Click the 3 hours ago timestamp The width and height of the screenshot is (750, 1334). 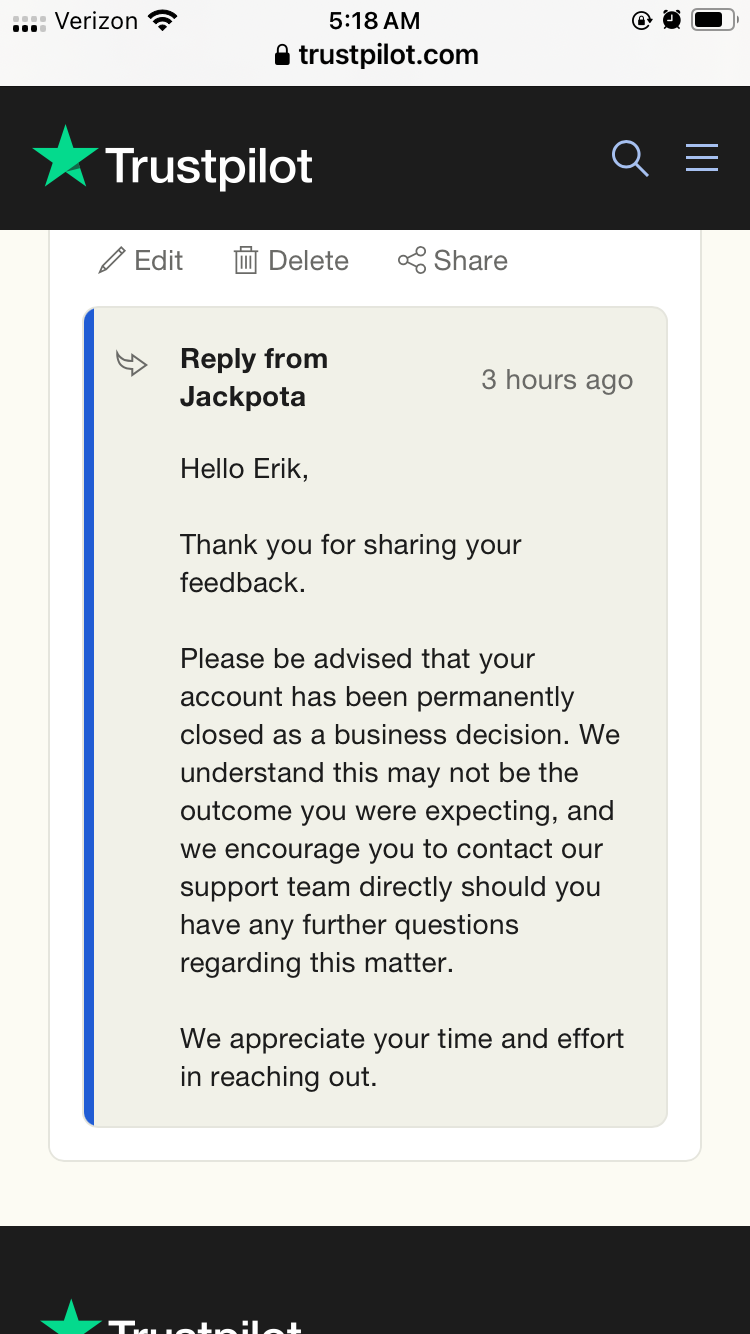point(557,380)
